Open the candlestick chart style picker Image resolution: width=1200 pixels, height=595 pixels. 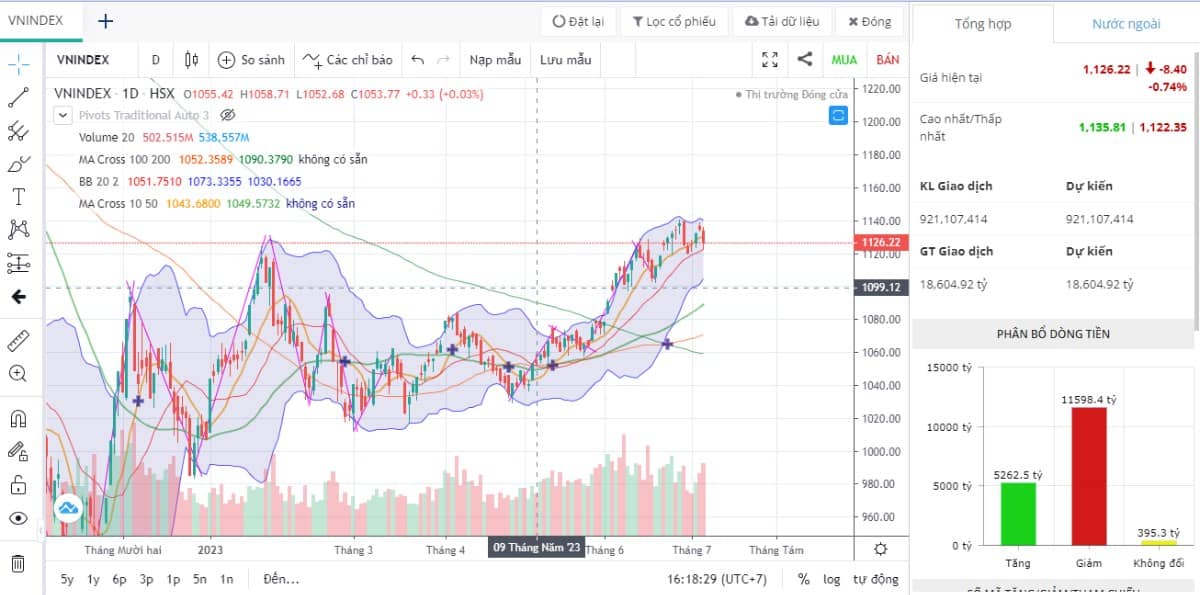(x=191, y=60)
